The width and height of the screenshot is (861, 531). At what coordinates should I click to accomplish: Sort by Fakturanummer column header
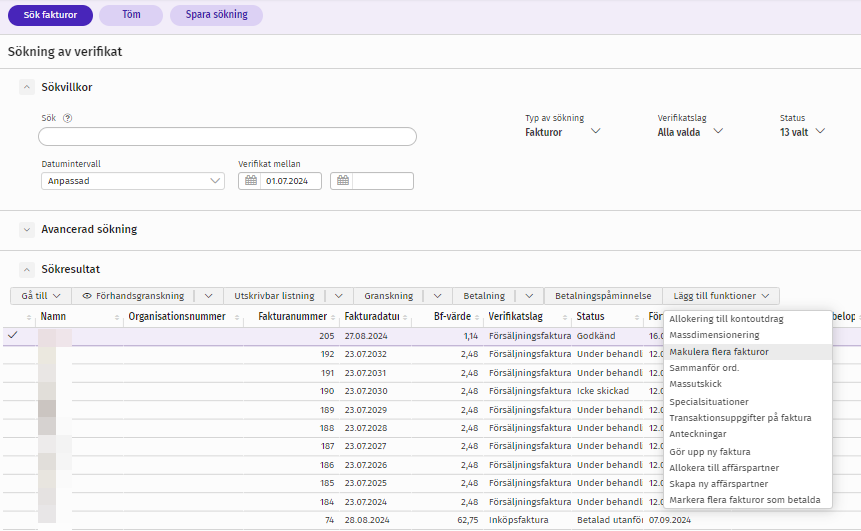(x=292, y=317)
